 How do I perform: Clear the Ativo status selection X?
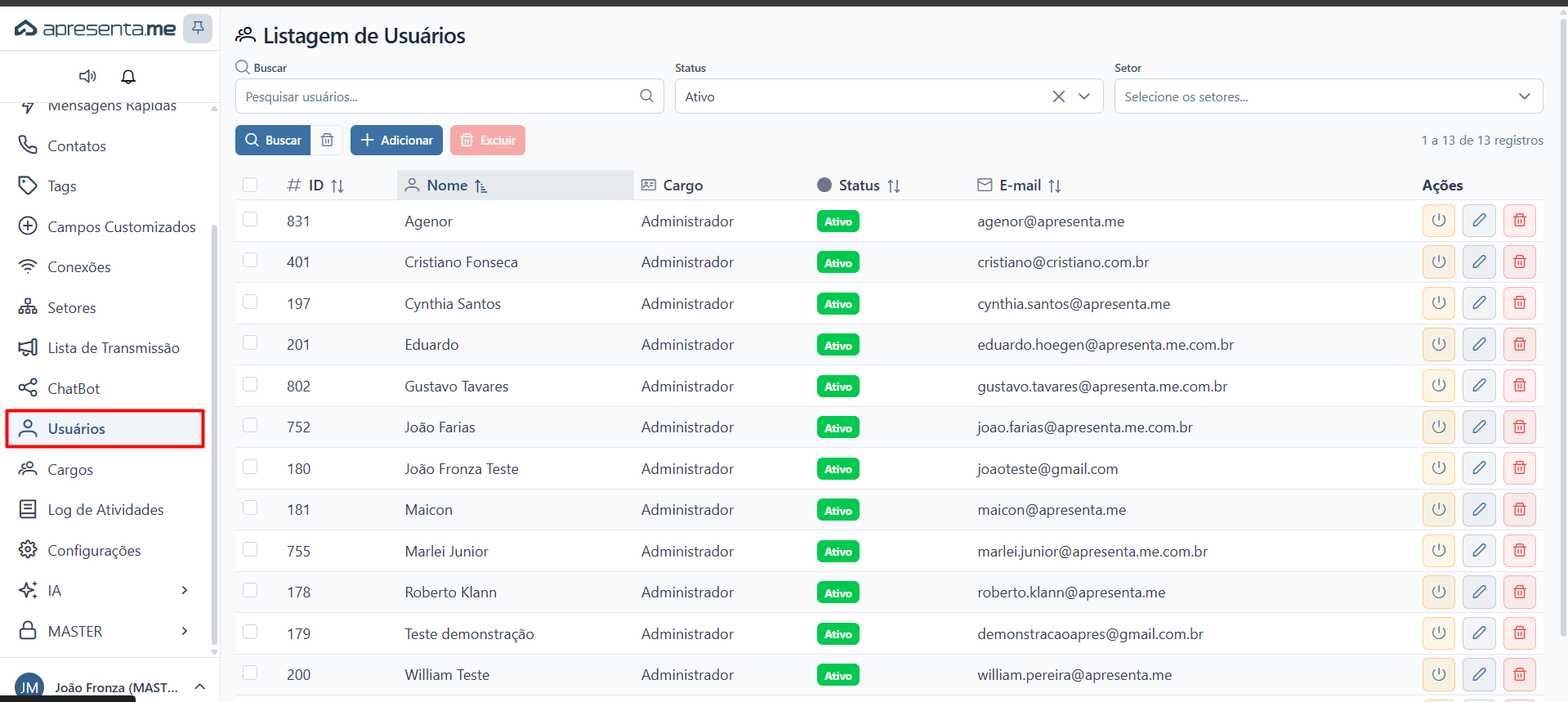(x=1058, y=96)
